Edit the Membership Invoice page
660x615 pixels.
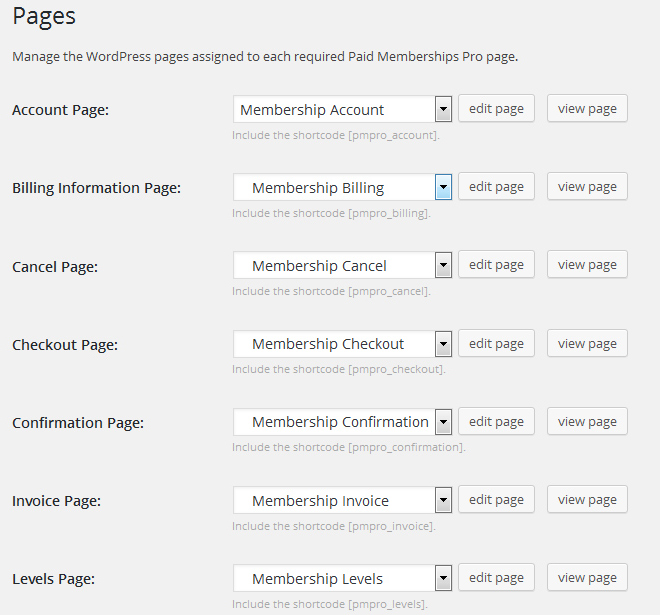click(x=496, y=499)
